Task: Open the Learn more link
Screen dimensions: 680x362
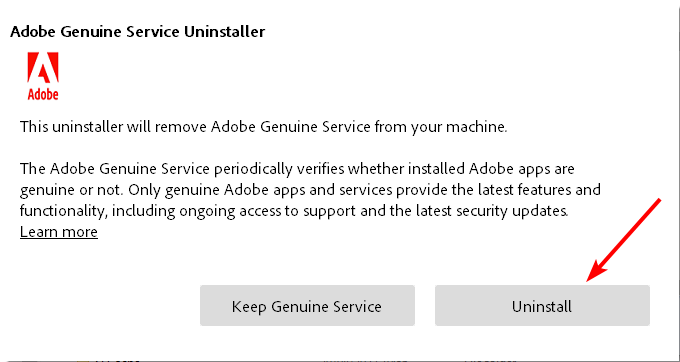Action: click(x=59, y=232)
